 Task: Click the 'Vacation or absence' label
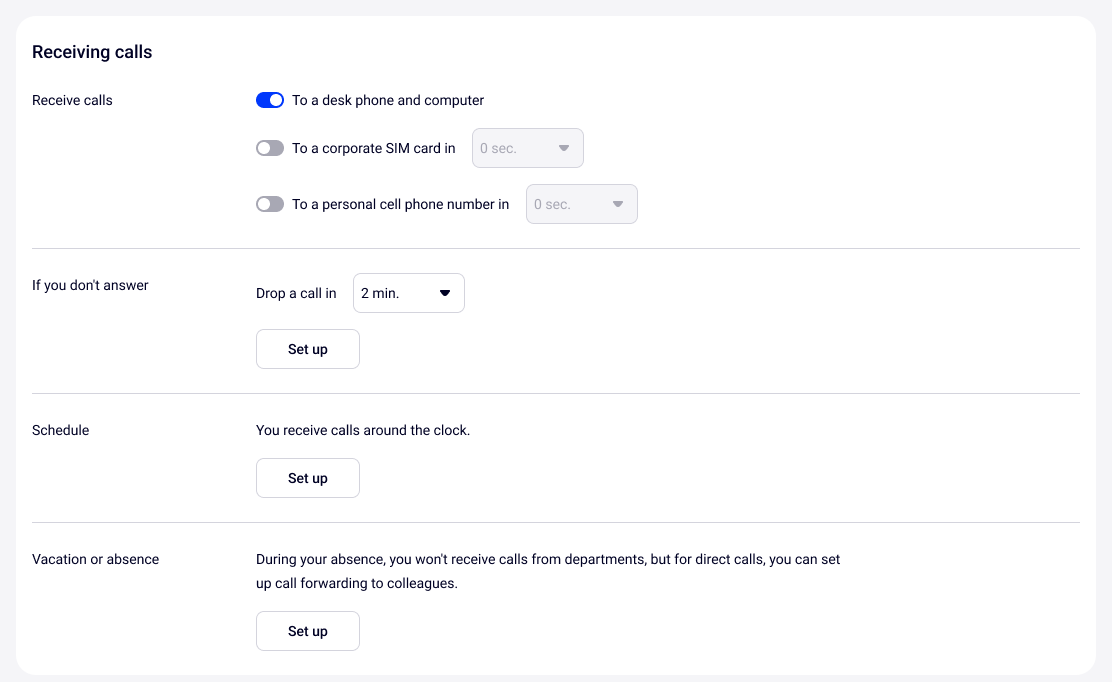pyautogui.click(x=95, y=559)
